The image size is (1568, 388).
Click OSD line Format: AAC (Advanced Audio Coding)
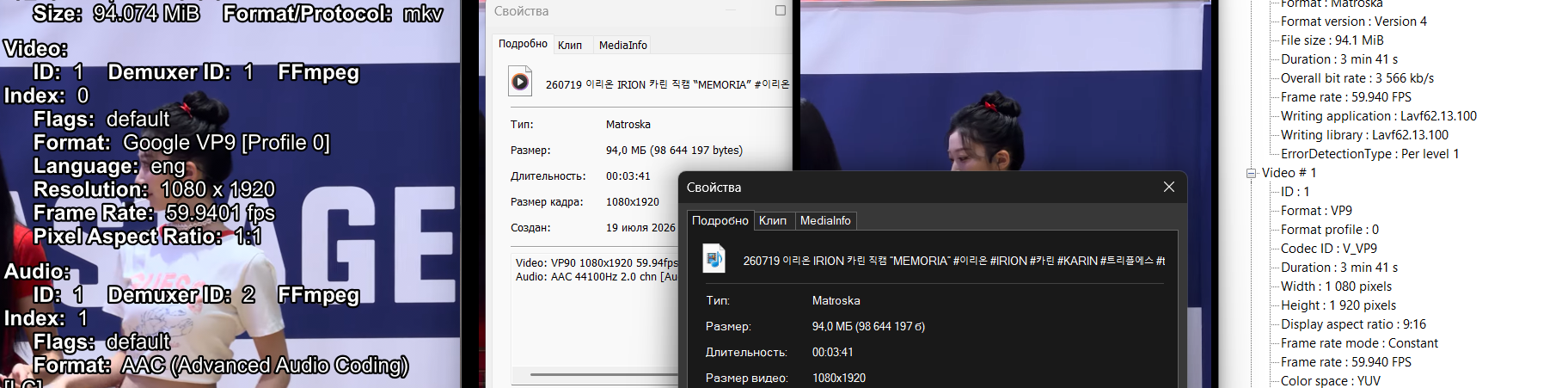pyautogui.click(x=221, y=366)
